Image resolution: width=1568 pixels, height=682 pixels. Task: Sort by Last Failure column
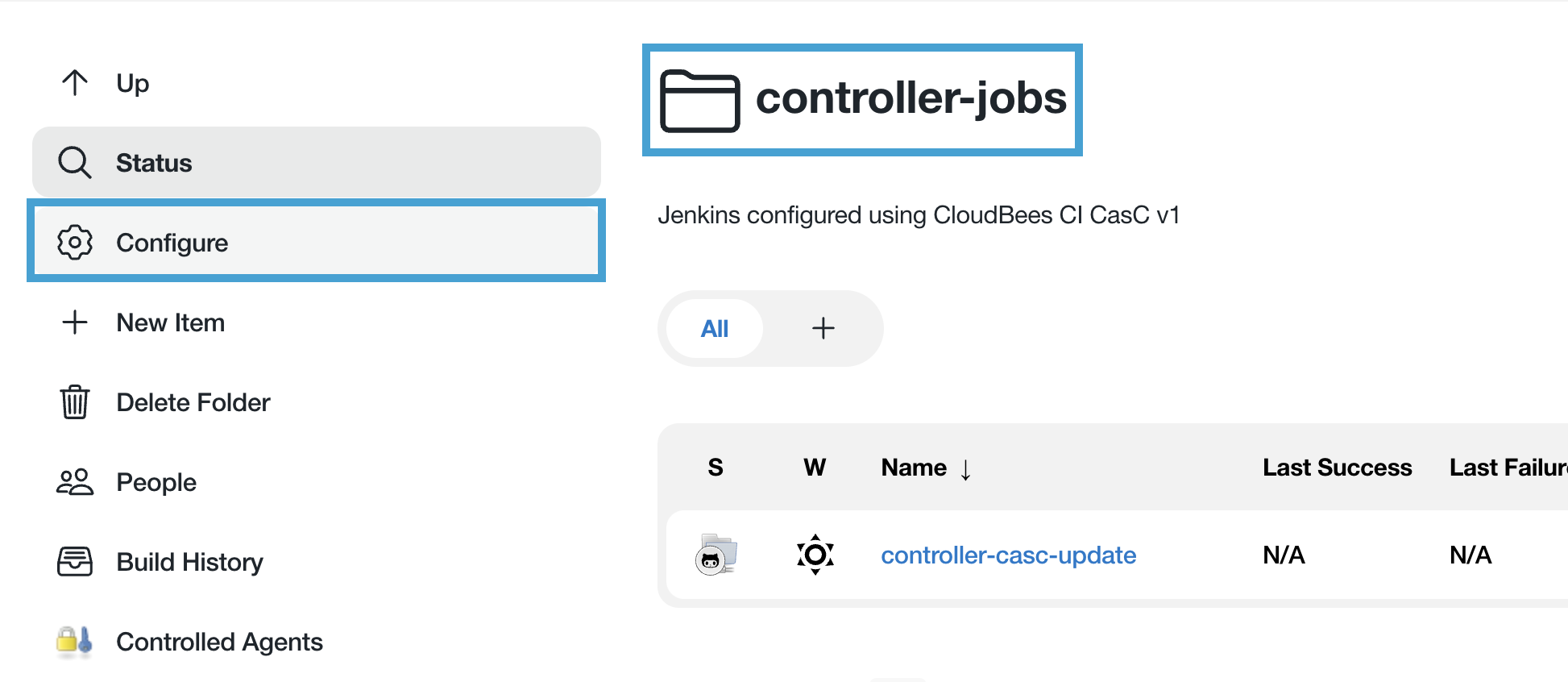(x=1508, y=467)
